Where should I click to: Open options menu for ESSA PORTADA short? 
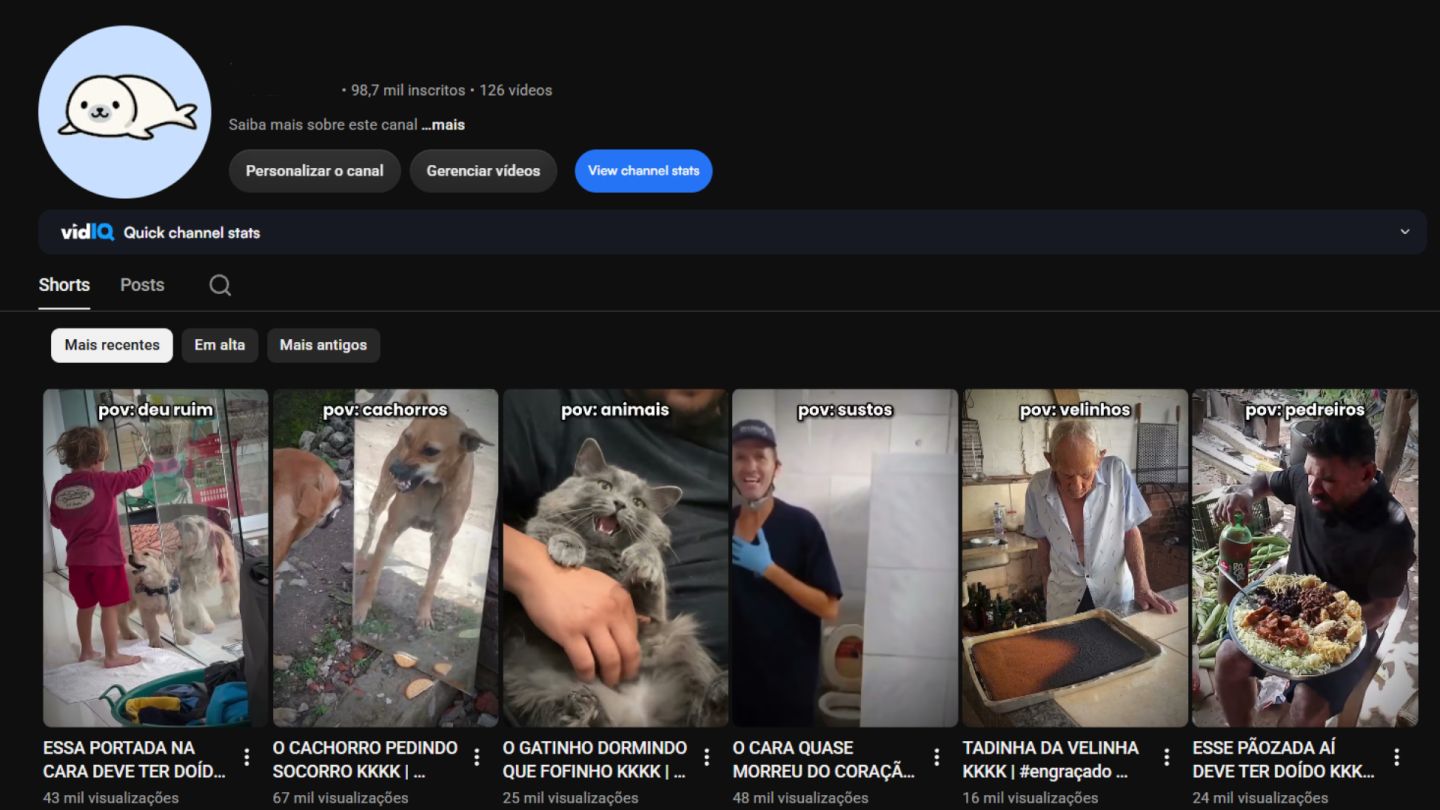tap(247, 757)
